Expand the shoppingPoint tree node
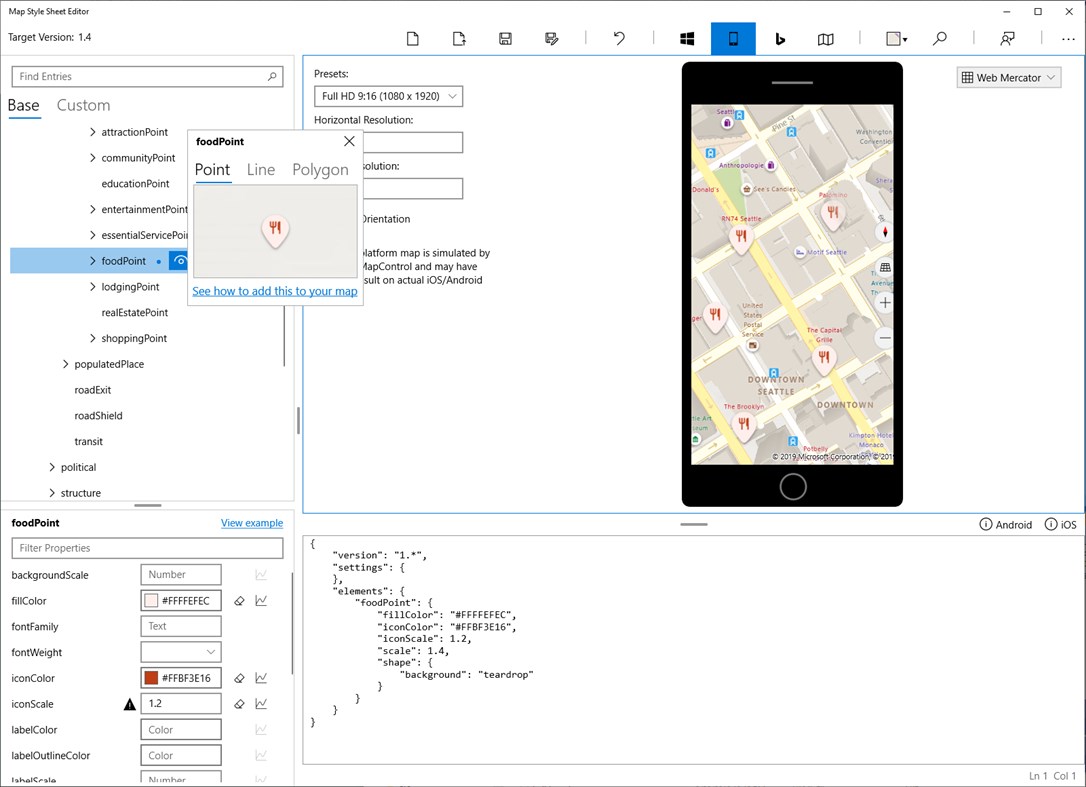 click(x=93, y=338)
